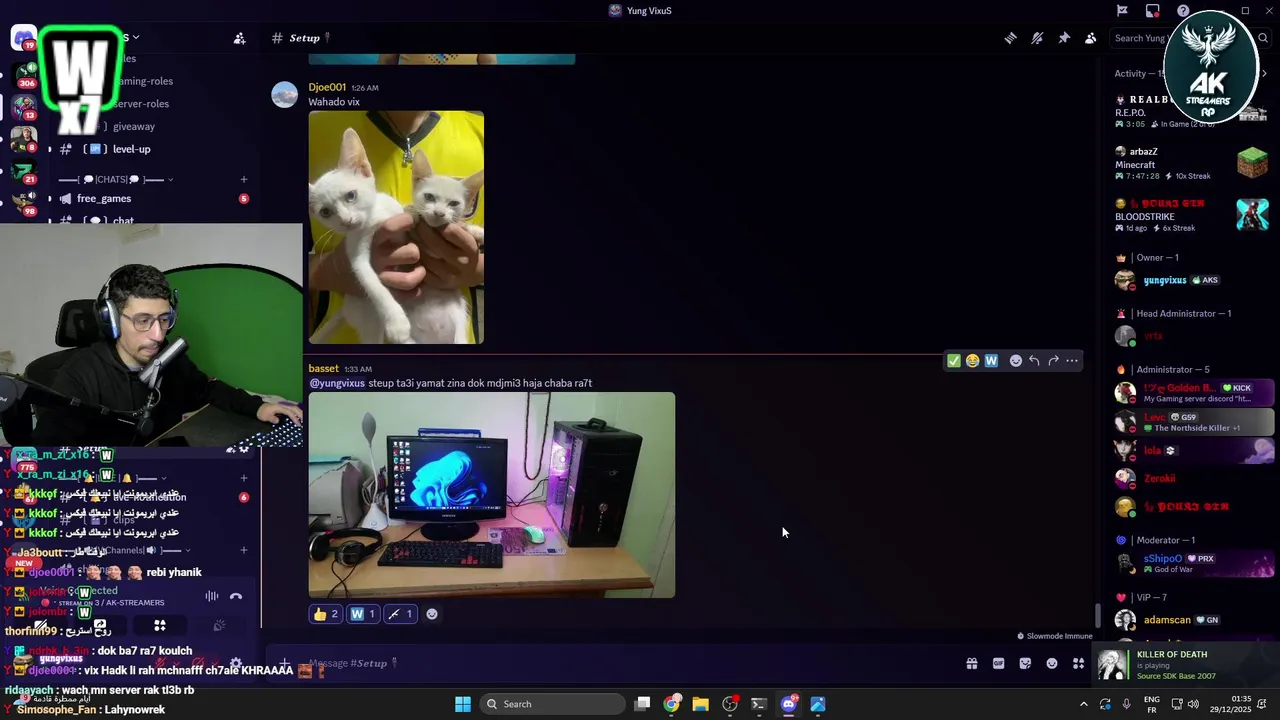Image resolution: width=1280 pixels, height=720 pixels.
Task: Toggle rifle emoji reaction with count 1
Action: point(400,614)
